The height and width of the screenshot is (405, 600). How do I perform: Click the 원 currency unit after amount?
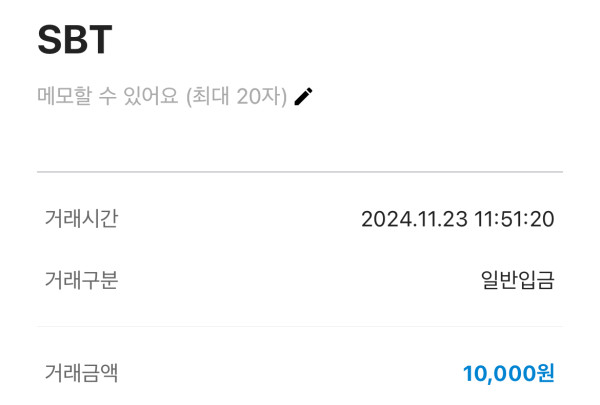[545, 374]
